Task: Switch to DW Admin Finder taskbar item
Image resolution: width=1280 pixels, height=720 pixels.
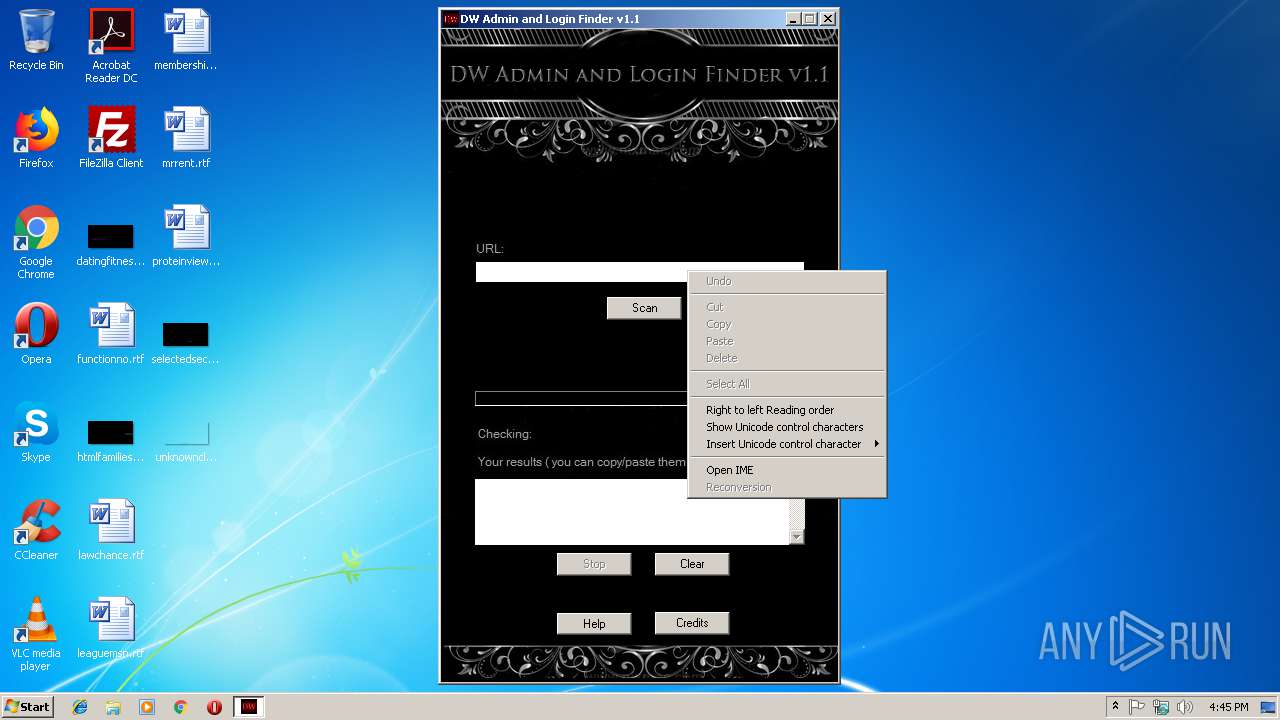Action: coord(248,707)
